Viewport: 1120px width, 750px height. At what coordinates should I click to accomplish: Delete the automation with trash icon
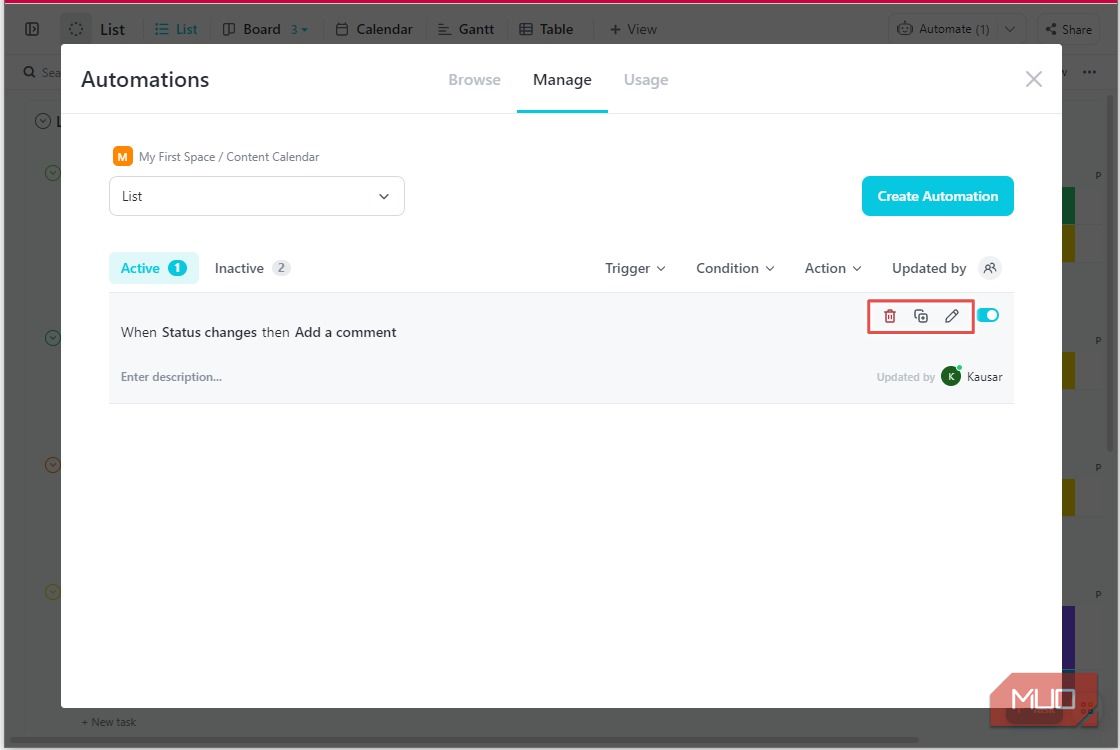890,316
